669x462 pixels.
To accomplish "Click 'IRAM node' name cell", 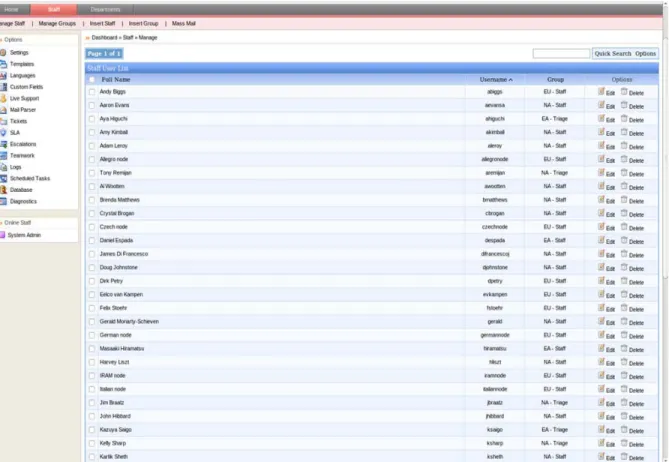I will point(113,375).
